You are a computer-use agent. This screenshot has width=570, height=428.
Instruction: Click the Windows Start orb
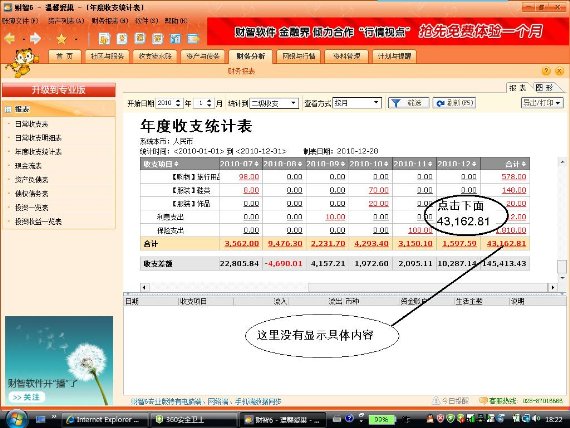16,419
